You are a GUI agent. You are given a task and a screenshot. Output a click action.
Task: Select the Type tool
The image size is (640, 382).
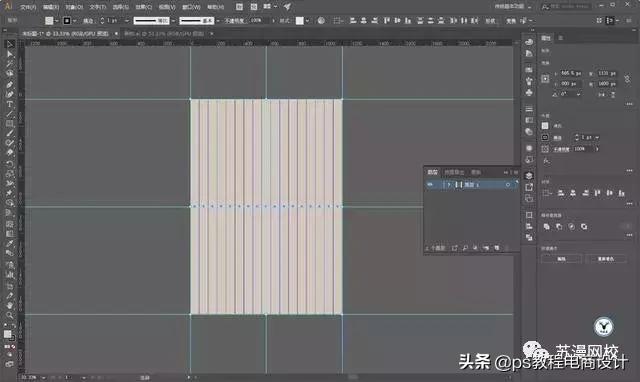tap(10, 104)
